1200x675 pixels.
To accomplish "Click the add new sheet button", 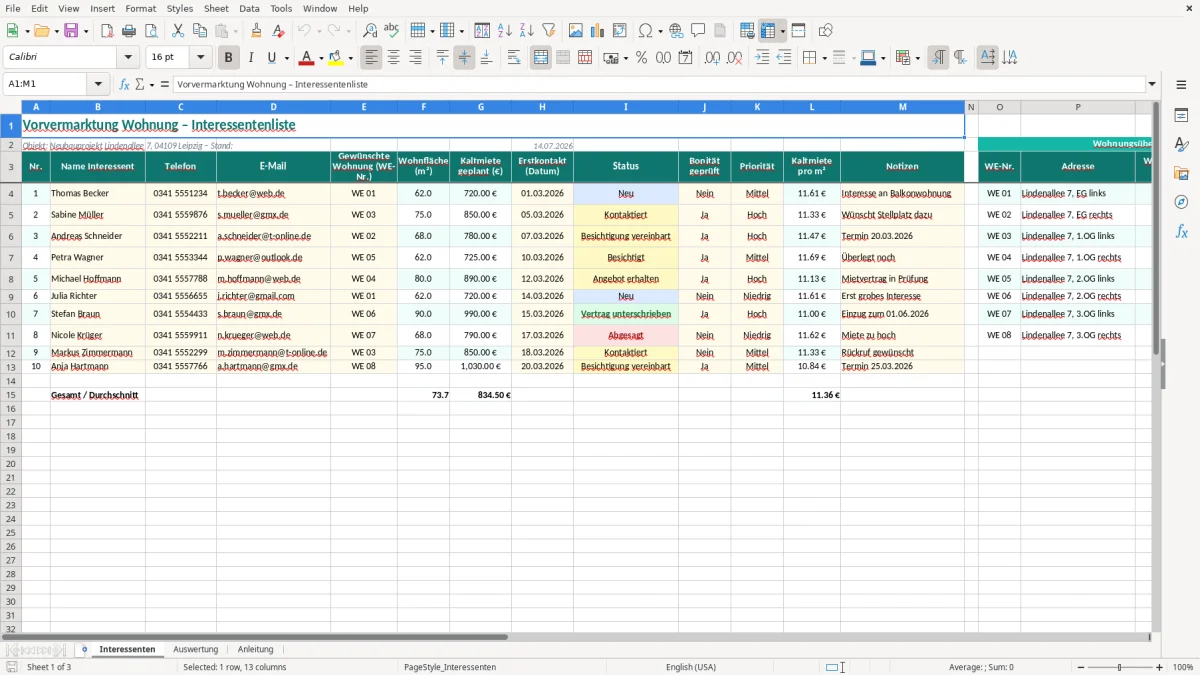I will (x=84, y=650).
